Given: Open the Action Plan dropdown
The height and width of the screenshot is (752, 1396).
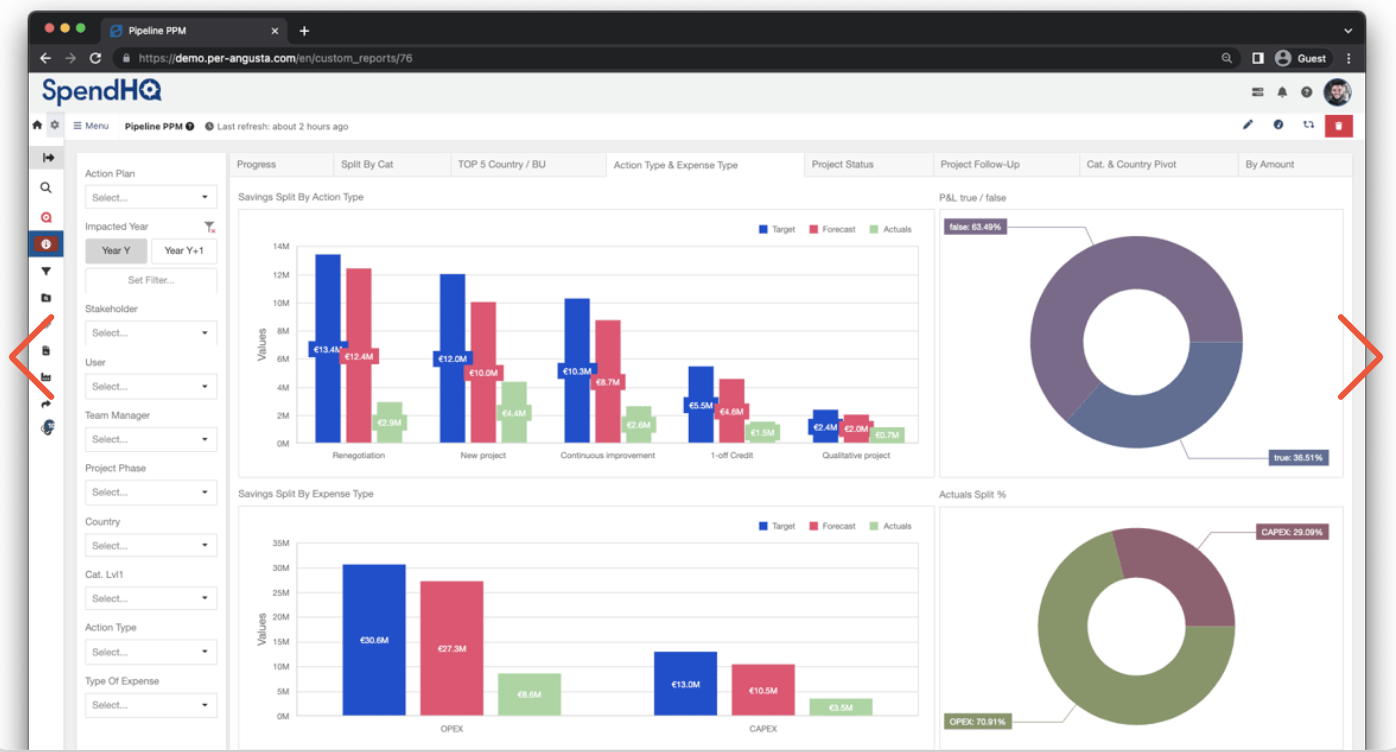Looking at the screenshot, I should pos(151,197).
